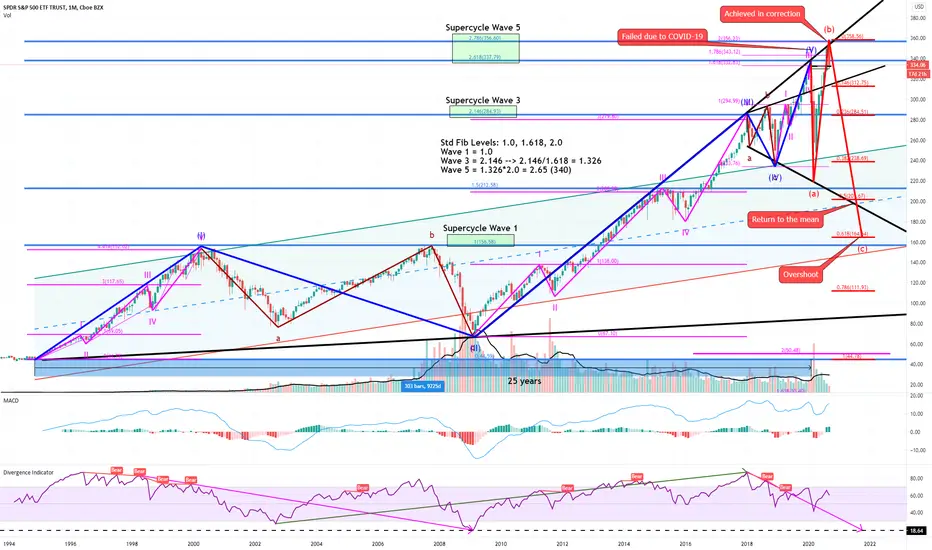The image size is (932, 550).
Task: Click the 2008 label on time axis
Action: [x=439, y=543]
